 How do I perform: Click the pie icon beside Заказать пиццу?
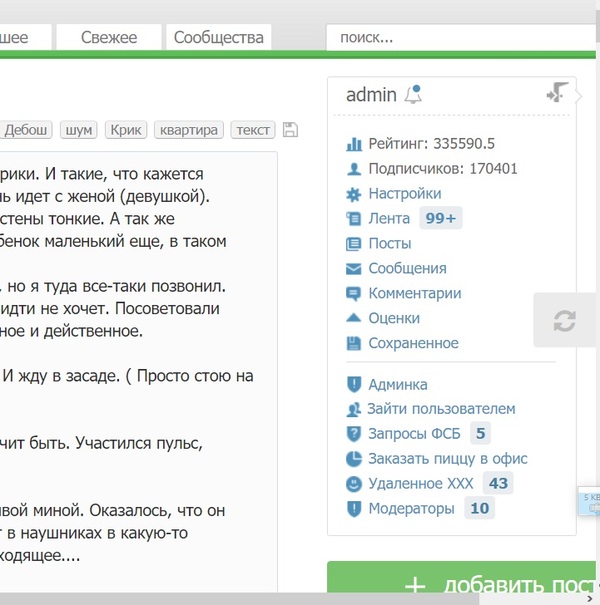point(353,459)
